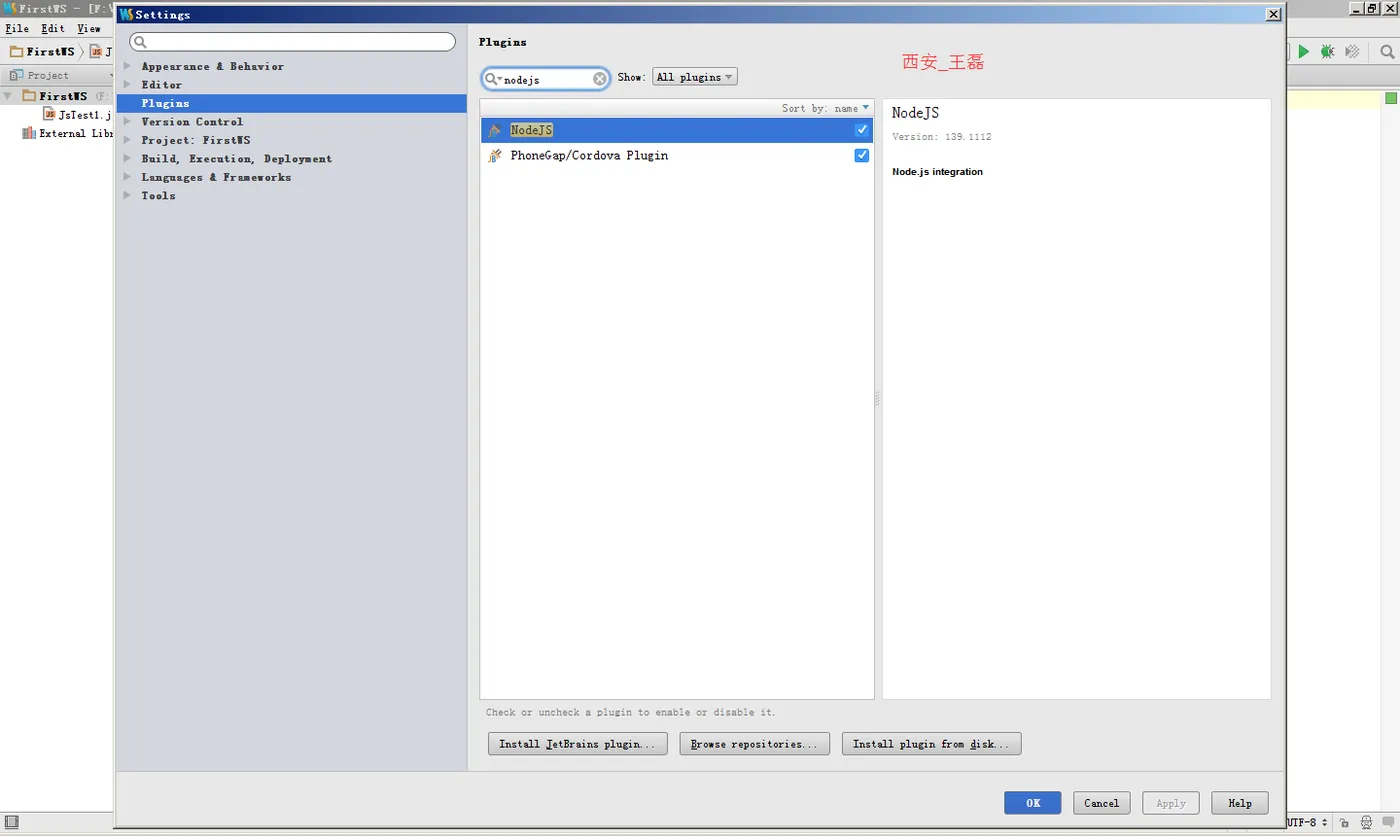Open the file encoding UTF-8 selector
The image size is (1400, 836).
(1308, 823)
